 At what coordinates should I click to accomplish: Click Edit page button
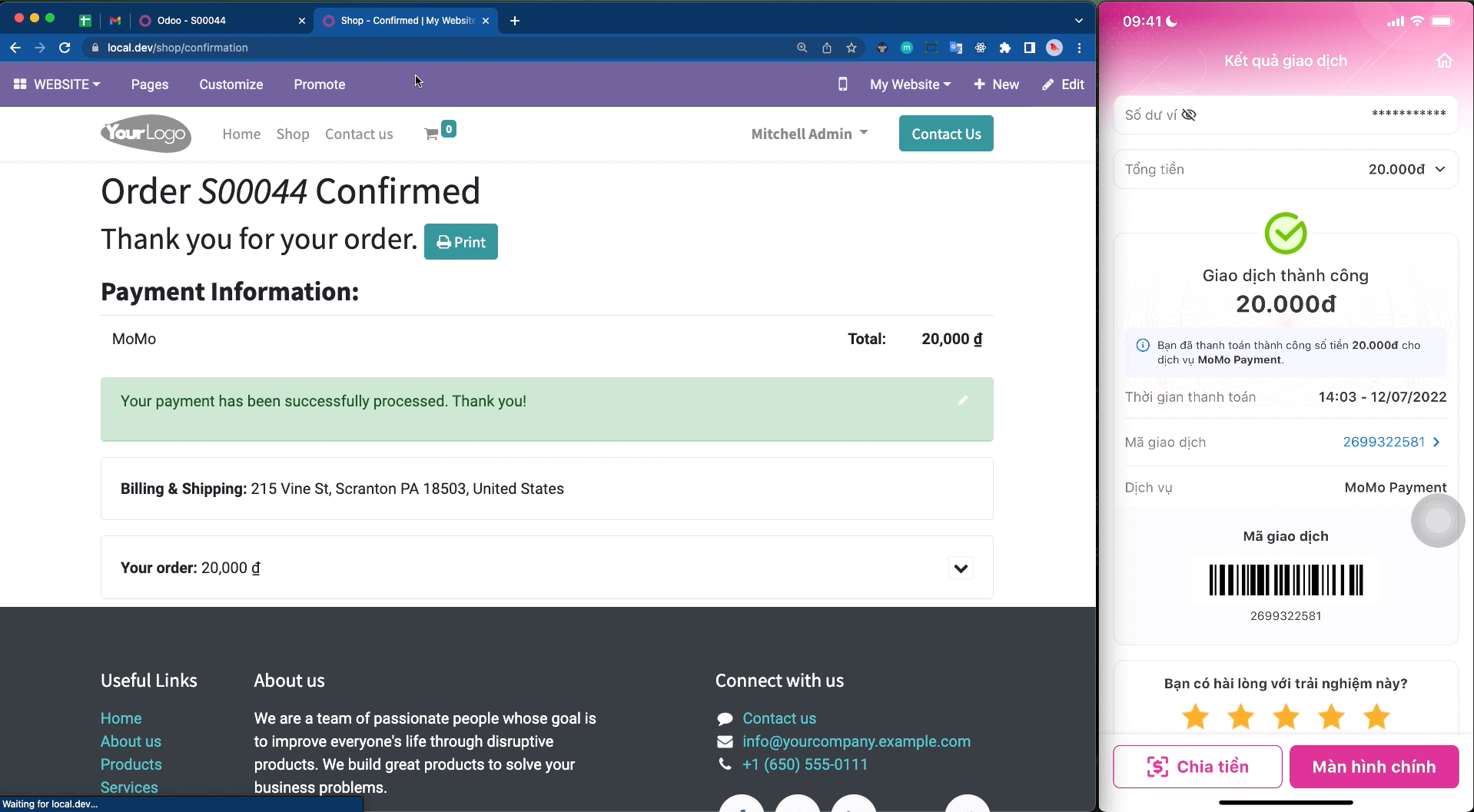[1064, 85]
